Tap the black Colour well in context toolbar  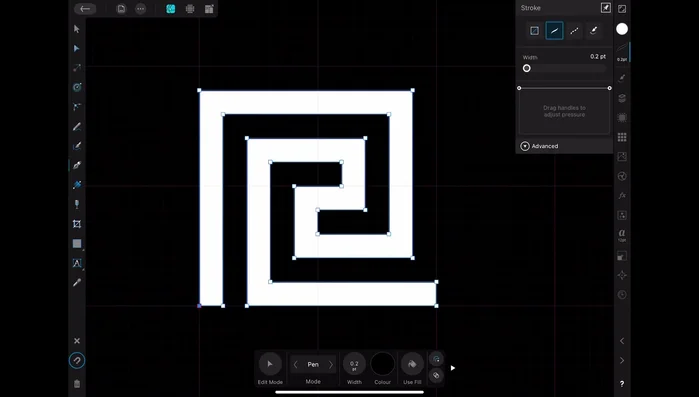pyautogui.click(x=382, y=364)
